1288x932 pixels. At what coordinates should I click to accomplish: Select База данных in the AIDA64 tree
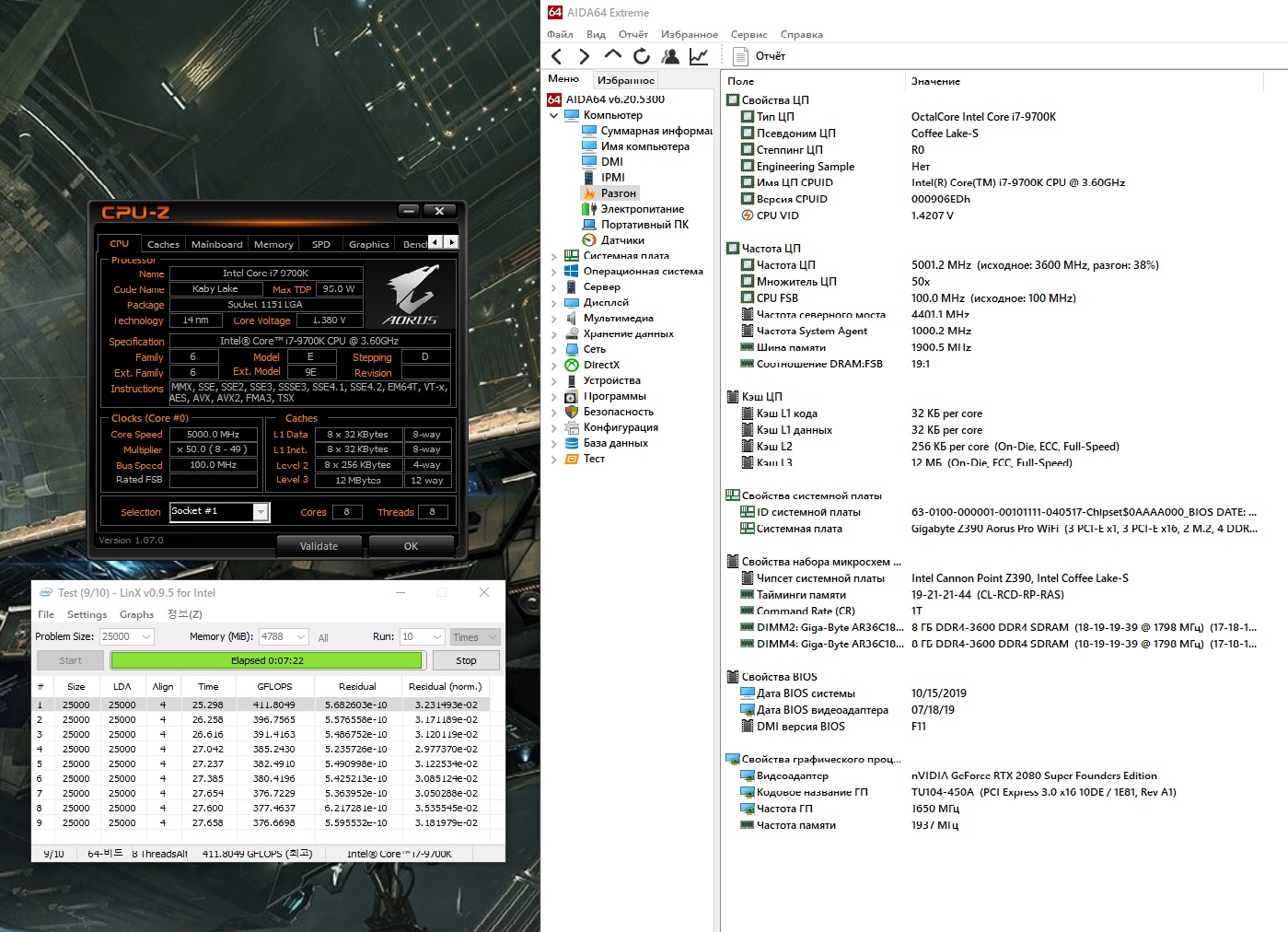606,443
